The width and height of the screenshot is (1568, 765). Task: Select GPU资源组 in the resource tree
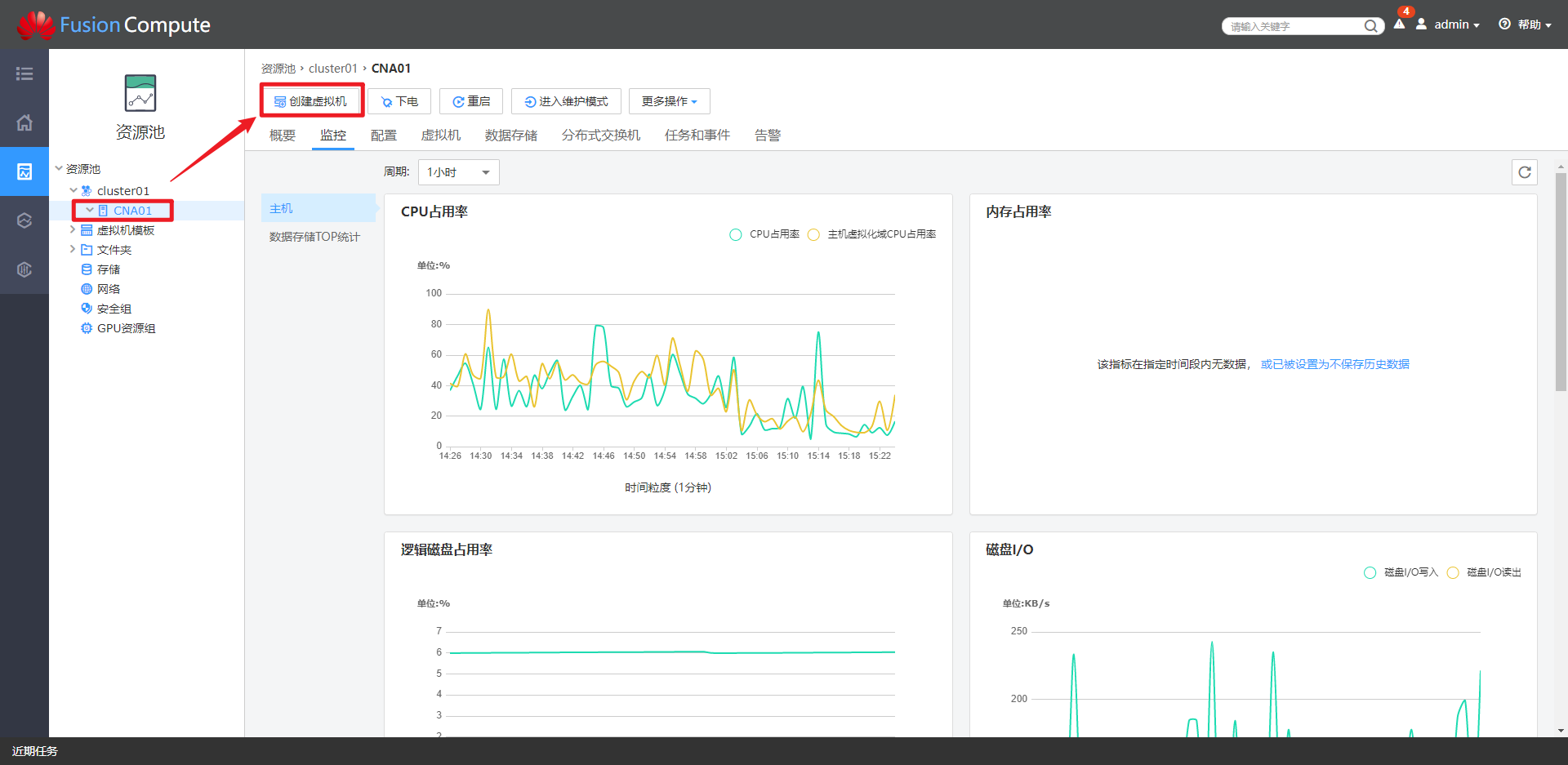click(127, 328)
